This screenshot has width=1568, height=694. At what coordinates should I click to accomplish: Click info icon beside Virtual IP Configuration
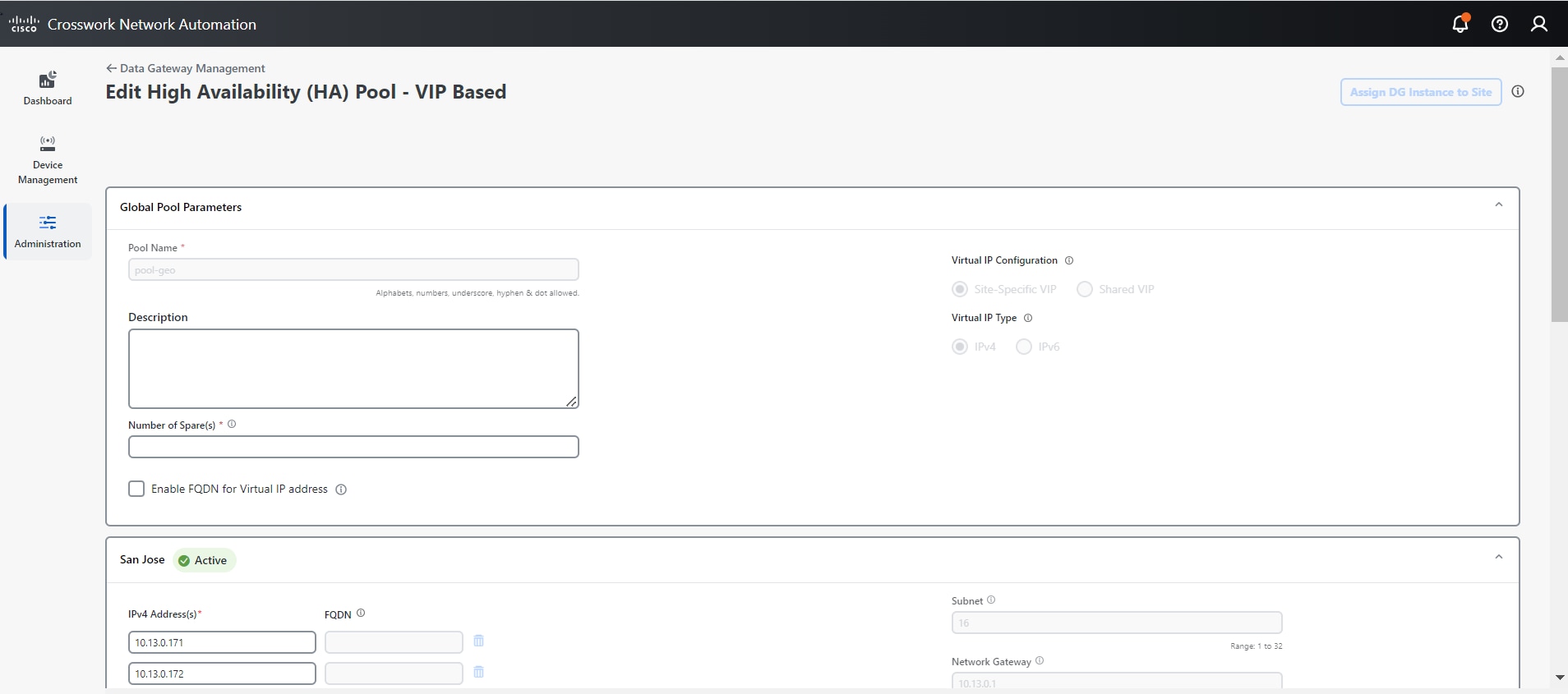pos(1069,260)
